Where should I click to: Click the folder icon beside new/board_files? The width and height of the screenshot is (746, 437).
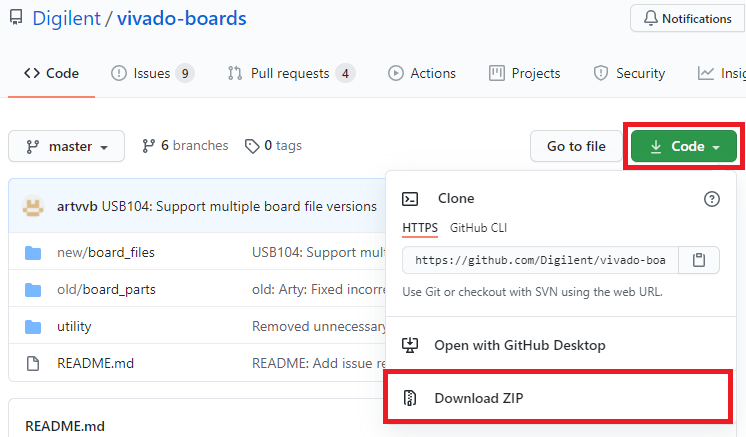(x=33, y=252)
